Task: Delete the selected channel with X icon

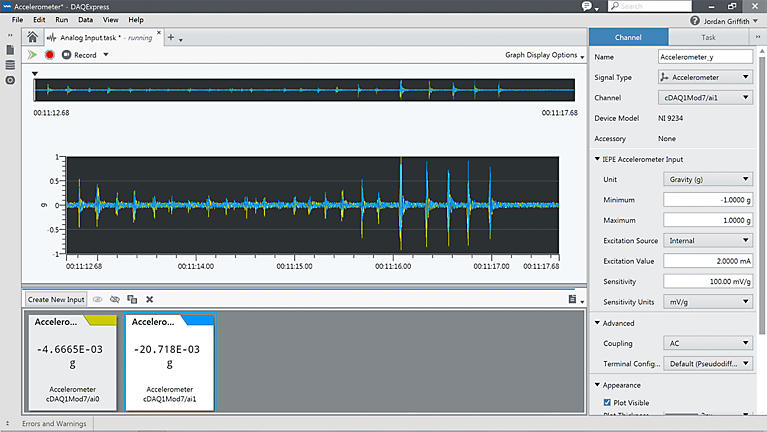Action: tap(149, 299)
